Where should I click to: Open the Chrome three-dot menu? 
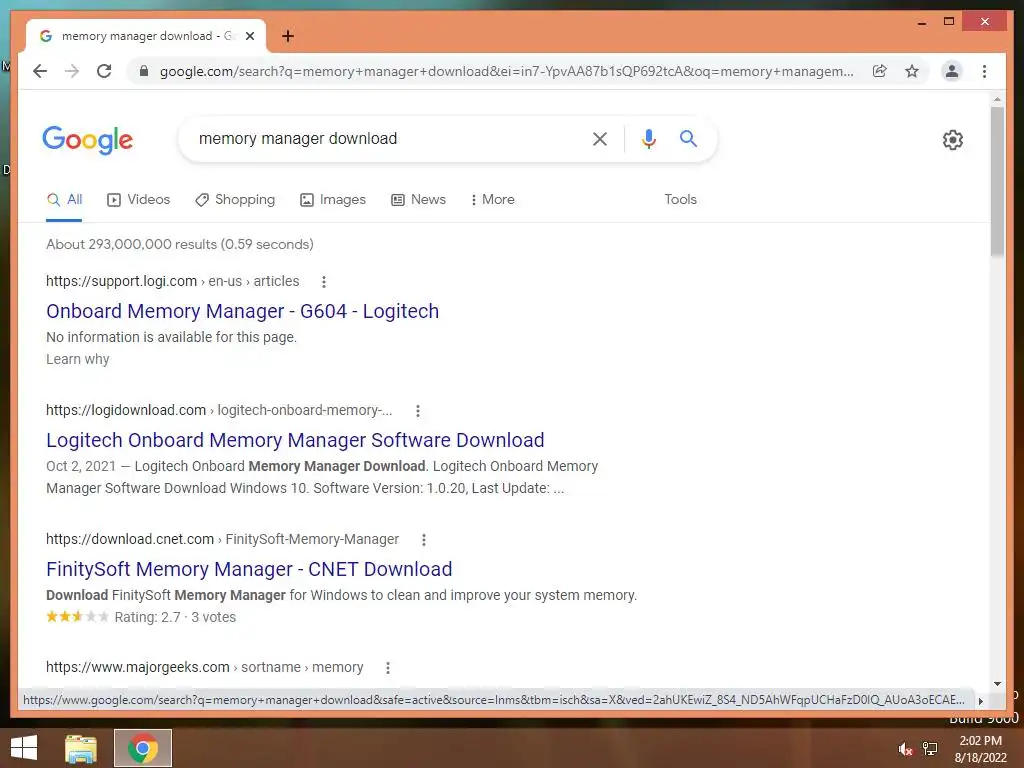(x=984, y=71)
